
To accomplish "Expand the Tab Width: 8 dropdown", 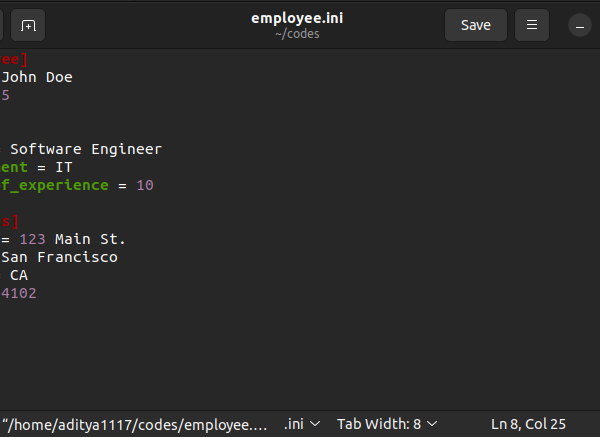I will click(387, 424).
